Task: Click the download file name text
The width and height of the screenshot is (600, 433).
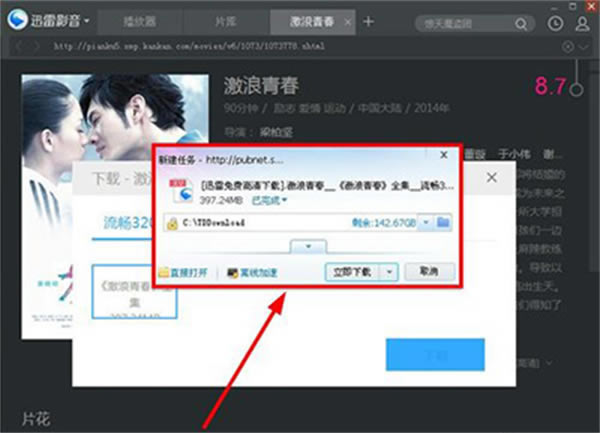Action: [327, 186]
